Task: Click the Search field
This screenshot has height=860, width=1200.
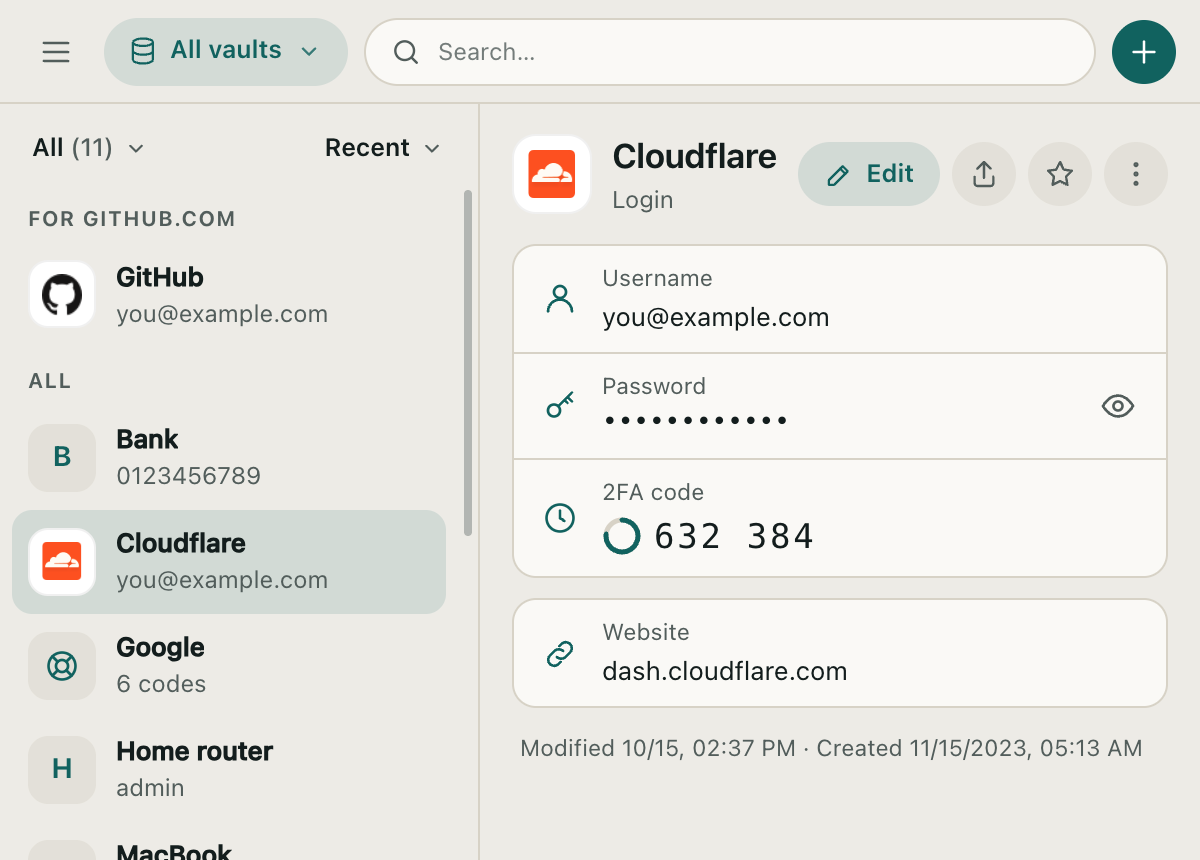Action: coord(730,52)
